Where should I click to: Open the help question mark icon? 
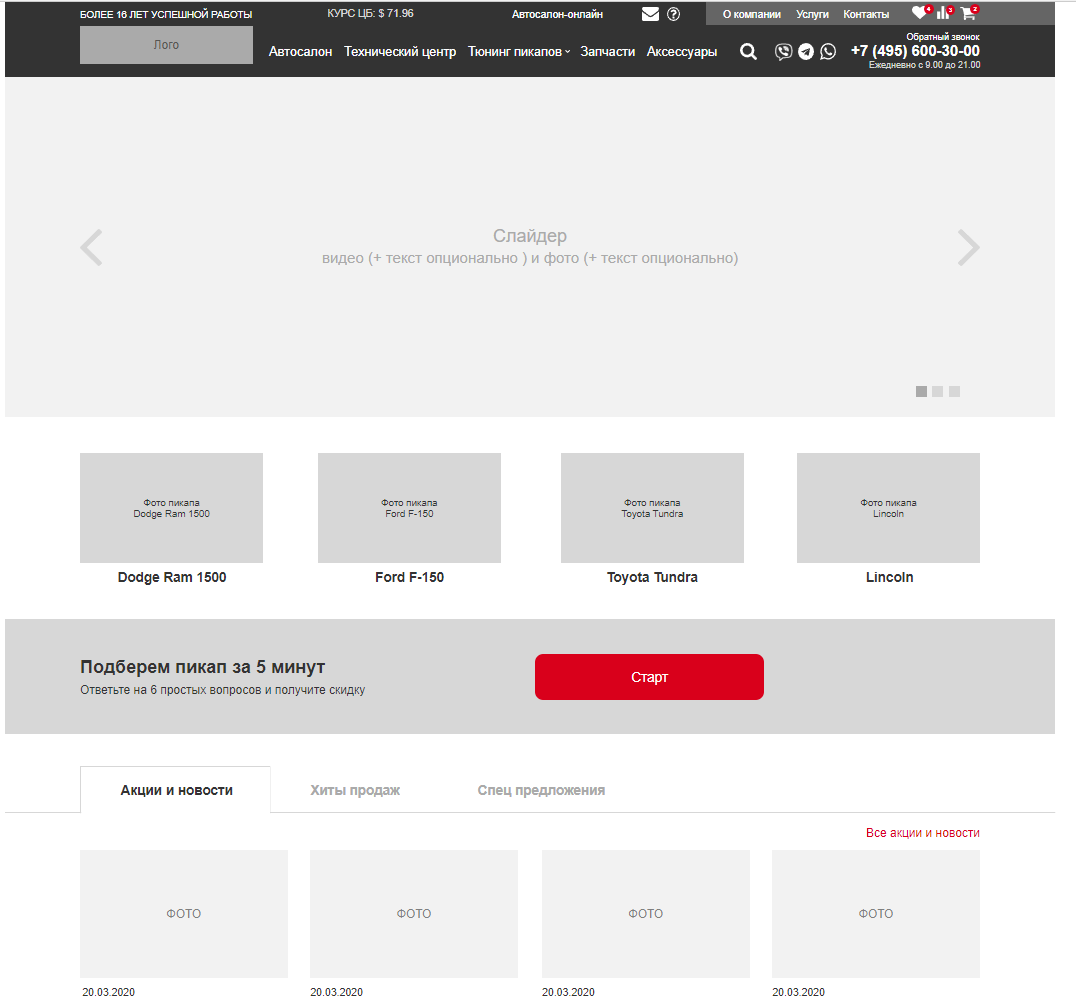pyautogui.click(x=673, y=14)
